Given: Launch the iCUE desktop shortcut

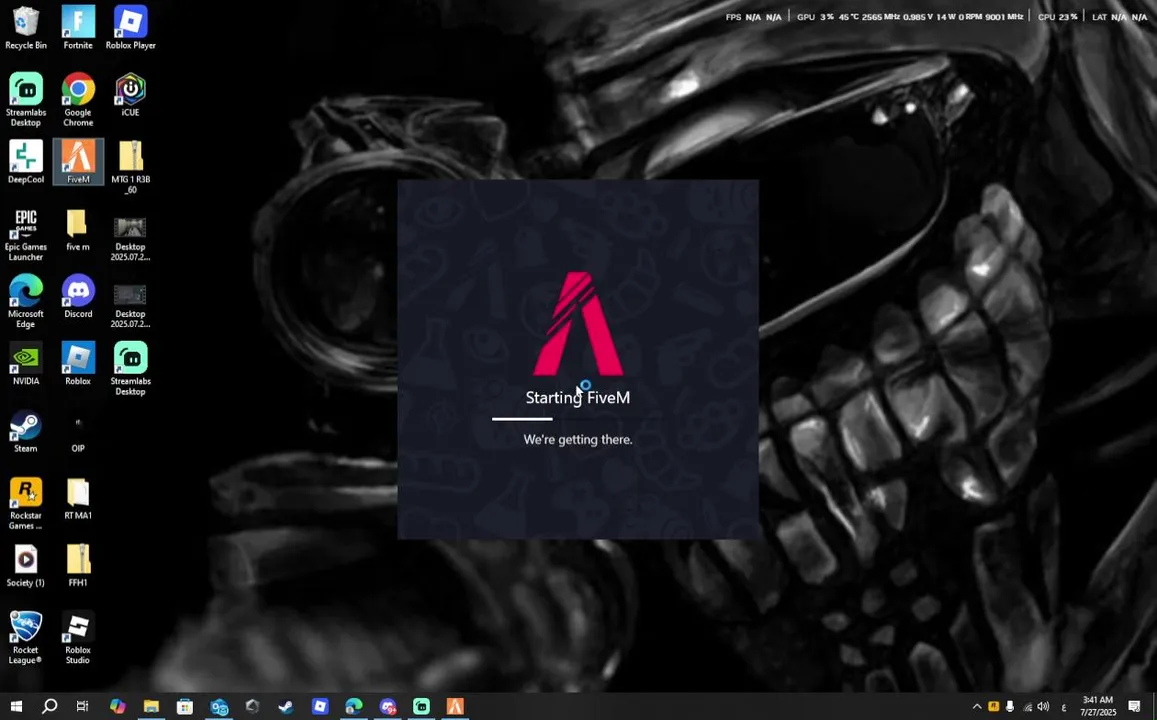Looking at the screenshot, I should pyautogui.click(x=131, y=94).
